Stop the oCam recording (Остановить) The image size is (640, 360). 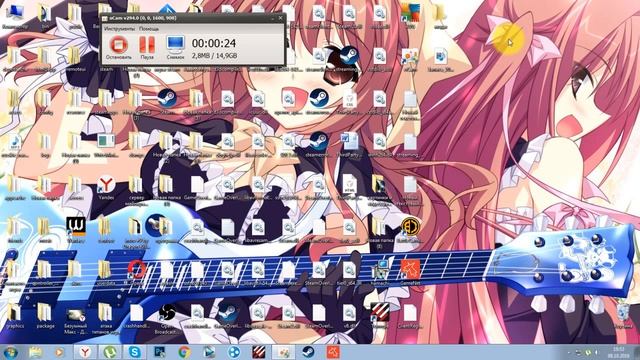click(118, 47)
